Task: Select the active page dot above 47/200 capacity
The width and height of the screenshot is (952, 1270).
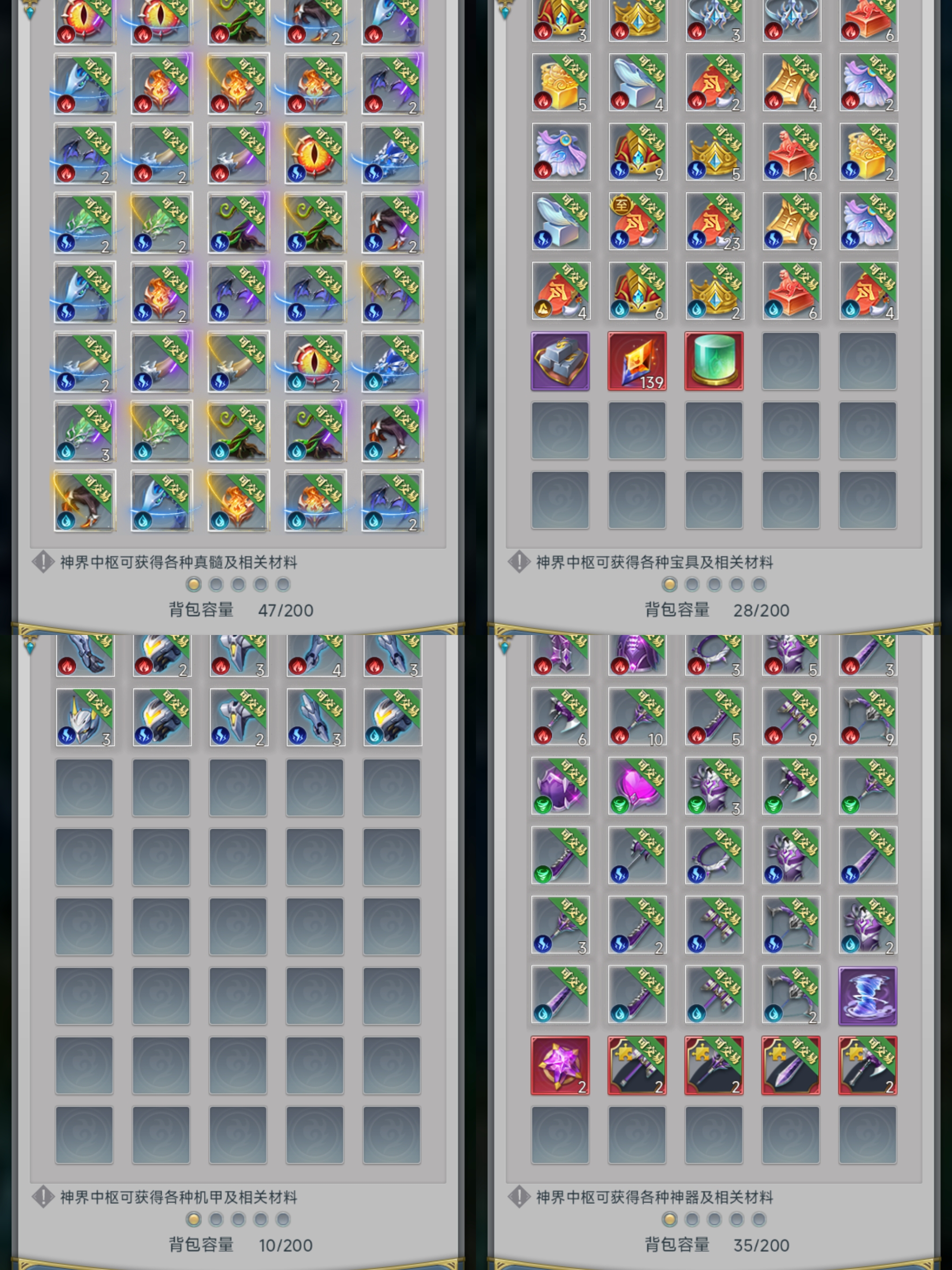Action: coord(194,584)
